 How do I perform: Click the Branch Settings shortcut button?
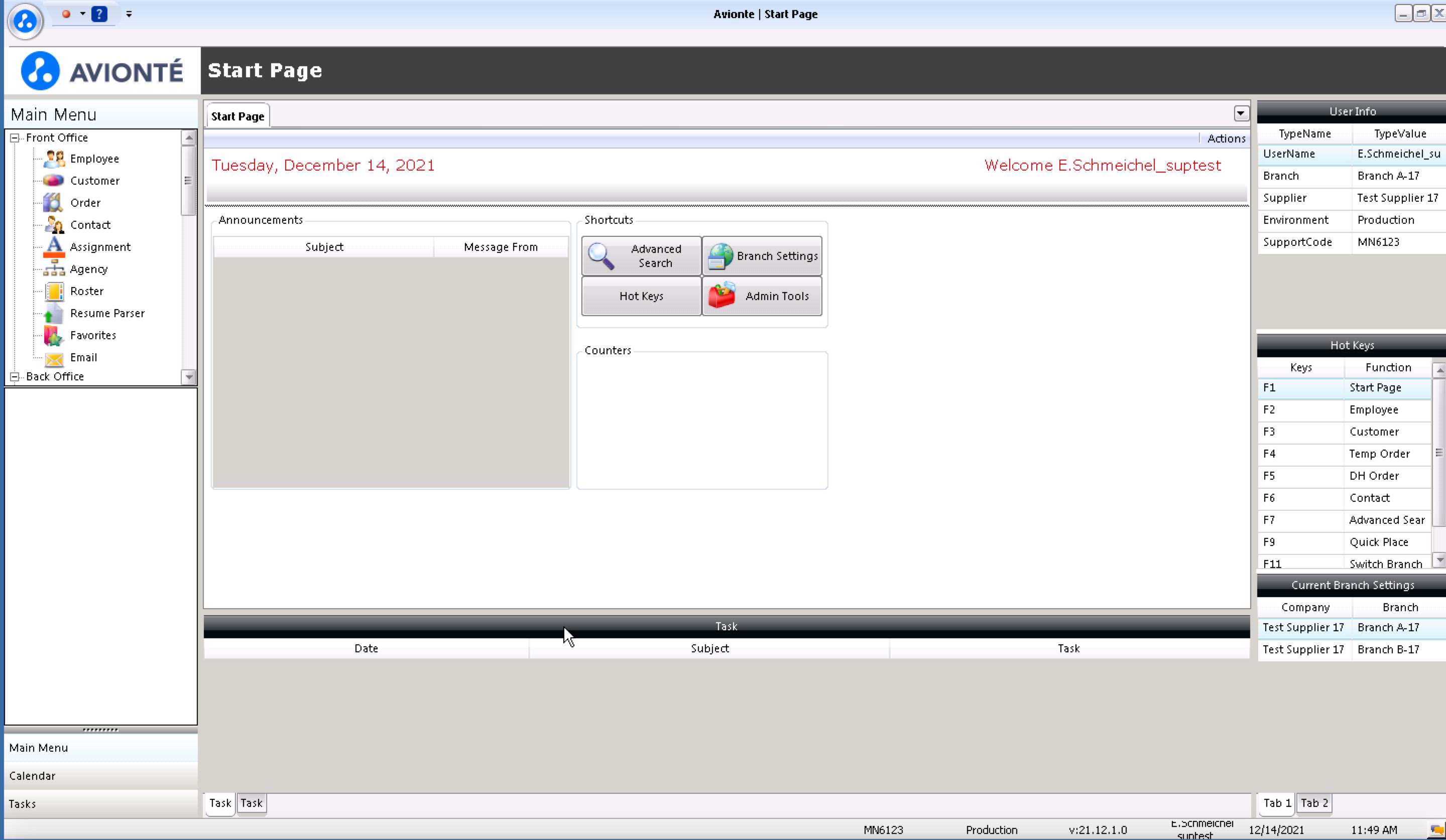(x=762, y=256)
